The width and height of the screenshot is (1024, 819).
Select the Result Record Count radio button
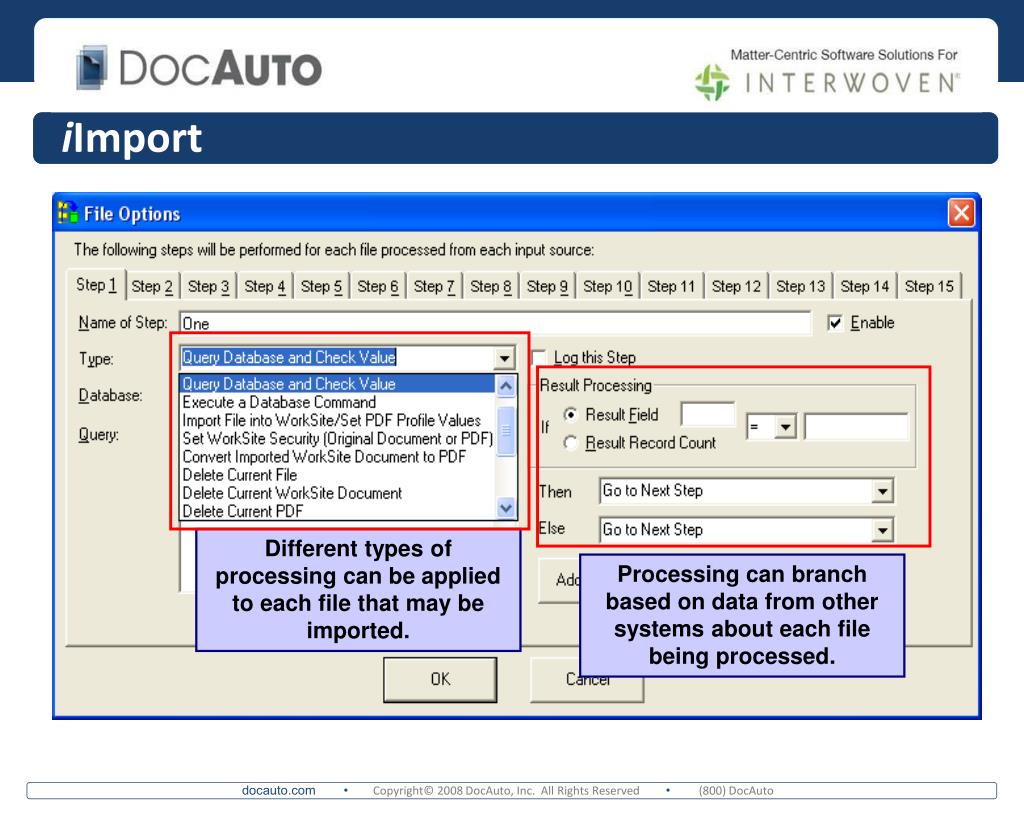tap(571, 443)
